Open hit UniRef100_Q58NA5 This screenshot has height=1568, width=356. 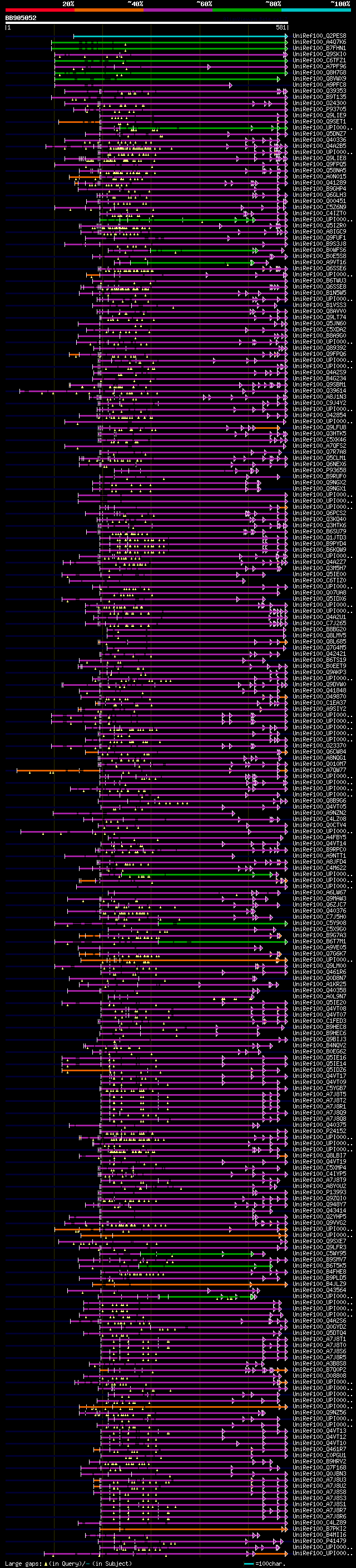pos(319,170)
